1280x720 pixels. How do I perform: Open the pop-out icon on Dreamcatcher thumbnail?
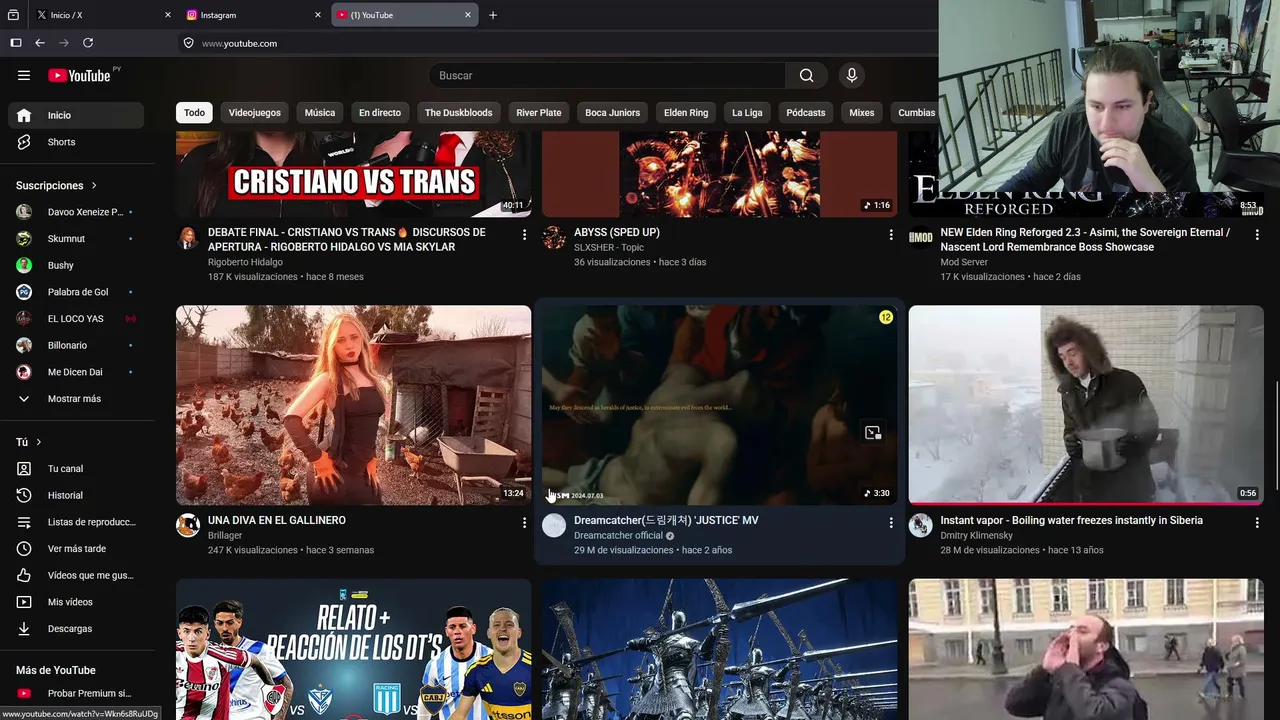pos(873,433)
